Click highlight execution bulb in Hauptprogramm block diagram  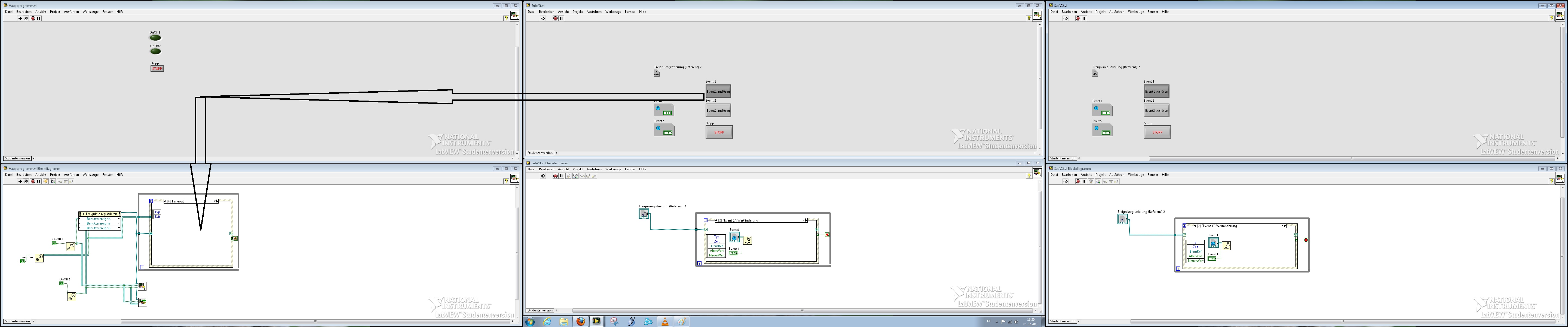pyautogui.click(x=46, y=181)
